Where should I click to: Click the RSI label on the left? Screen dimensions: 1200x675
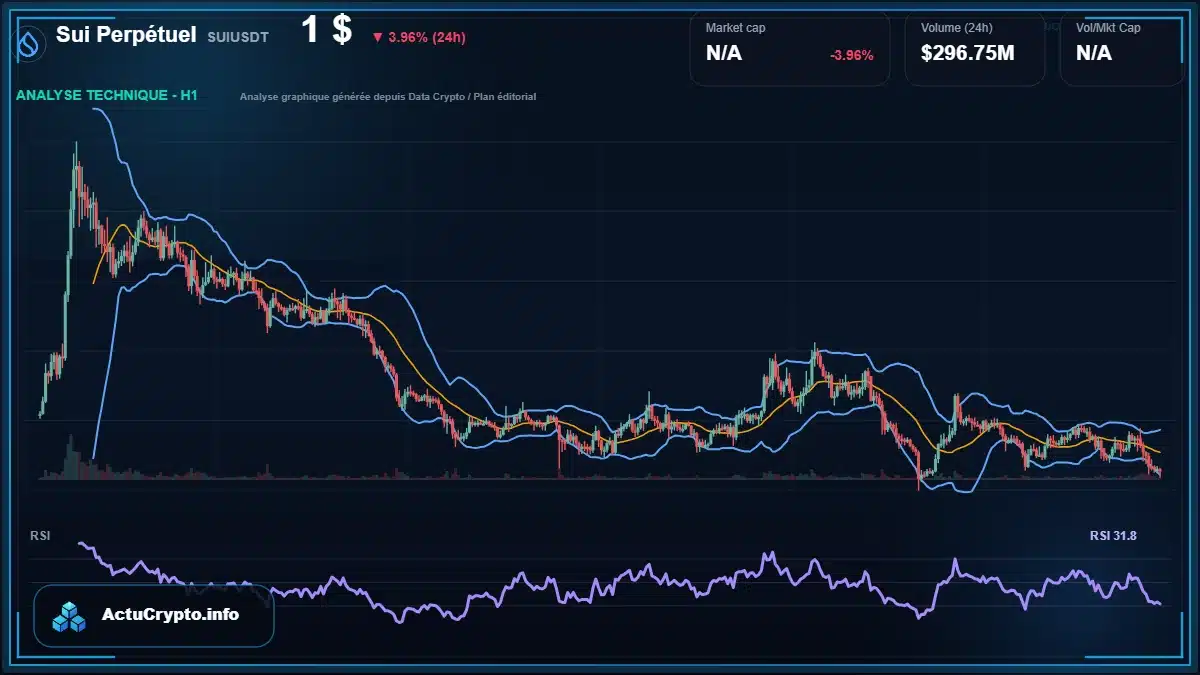pos(40,536)
